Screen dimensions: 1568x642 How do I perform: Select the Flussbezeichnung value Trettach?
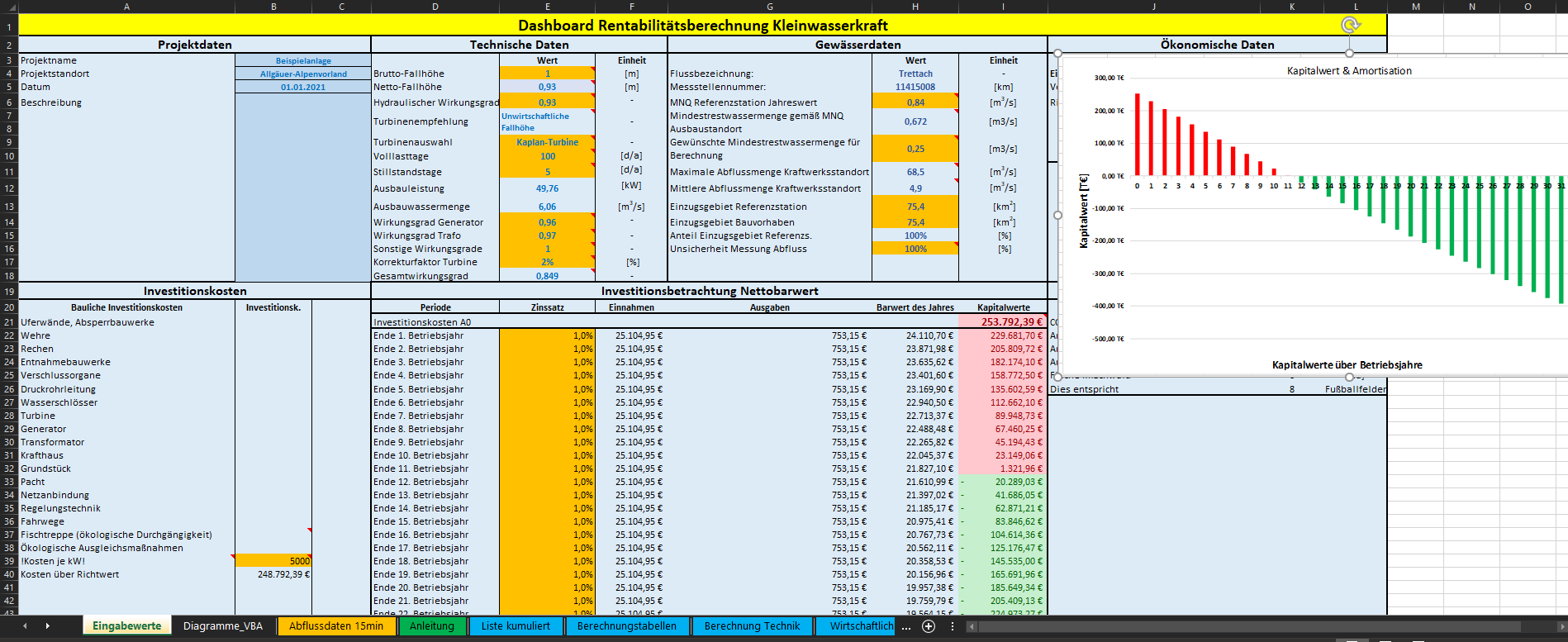tap(915, 74)
